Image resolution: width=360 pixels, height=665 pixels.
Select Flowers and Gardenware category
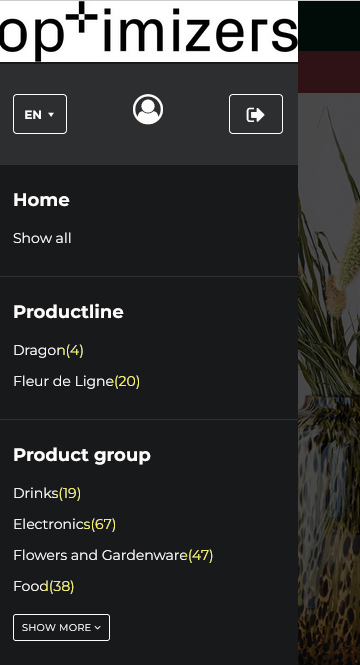[113, 555]
